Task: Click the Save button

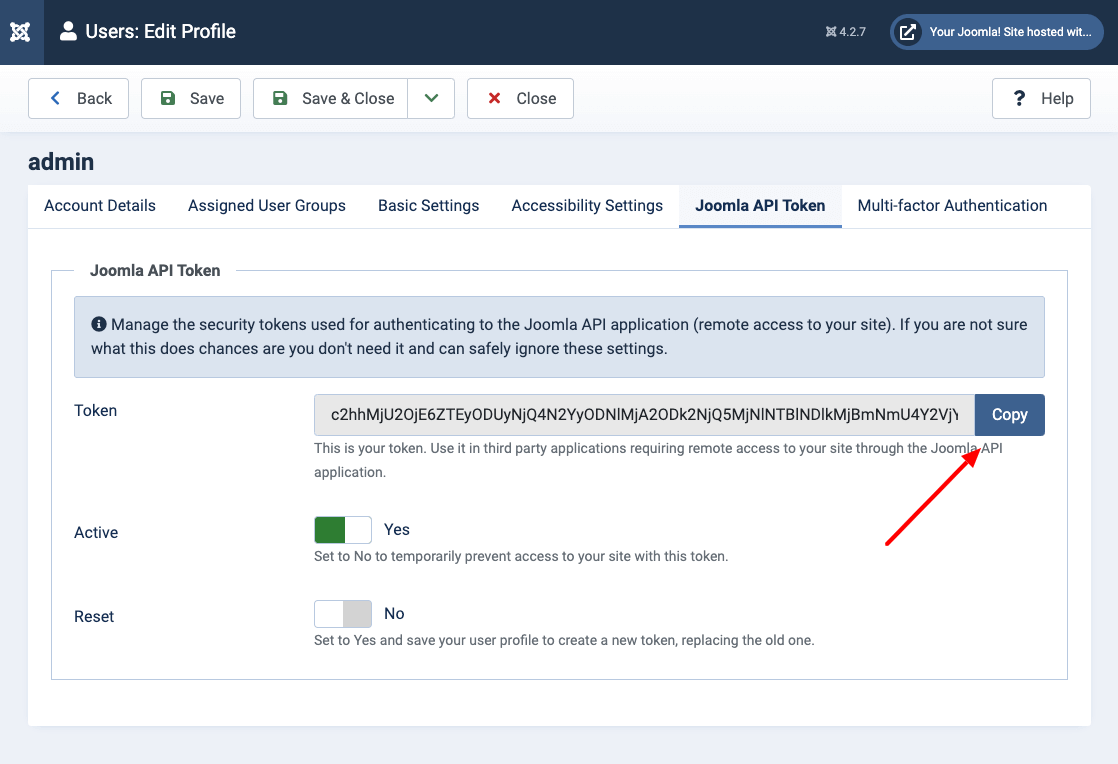Action: tap(190, 98)
